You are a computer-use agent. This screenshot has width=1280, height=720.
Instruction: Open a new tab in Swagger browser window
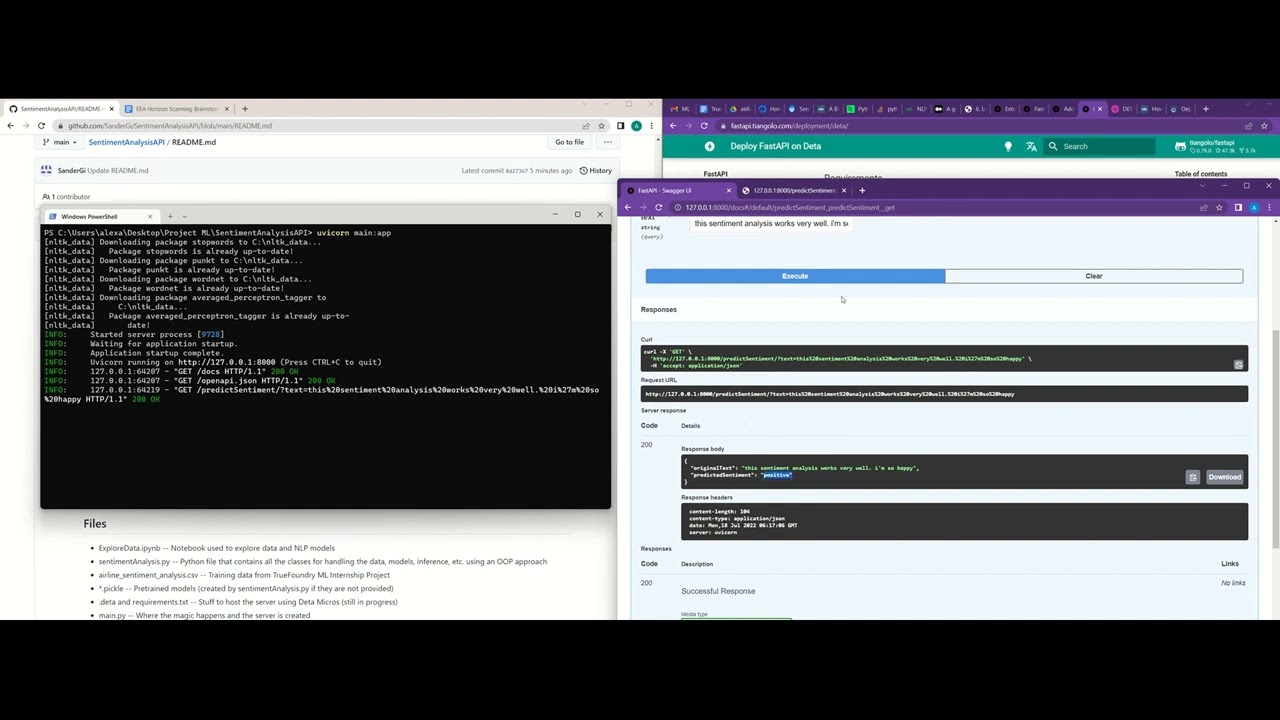click(x=862, y=190)
